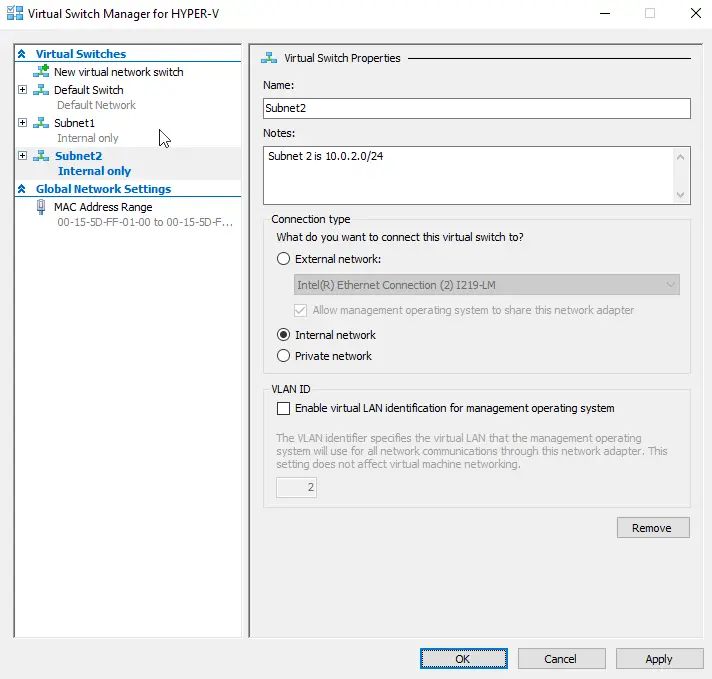Click the Apply button
This screenshot has width=712, height=679.
(x=659, y=659)
